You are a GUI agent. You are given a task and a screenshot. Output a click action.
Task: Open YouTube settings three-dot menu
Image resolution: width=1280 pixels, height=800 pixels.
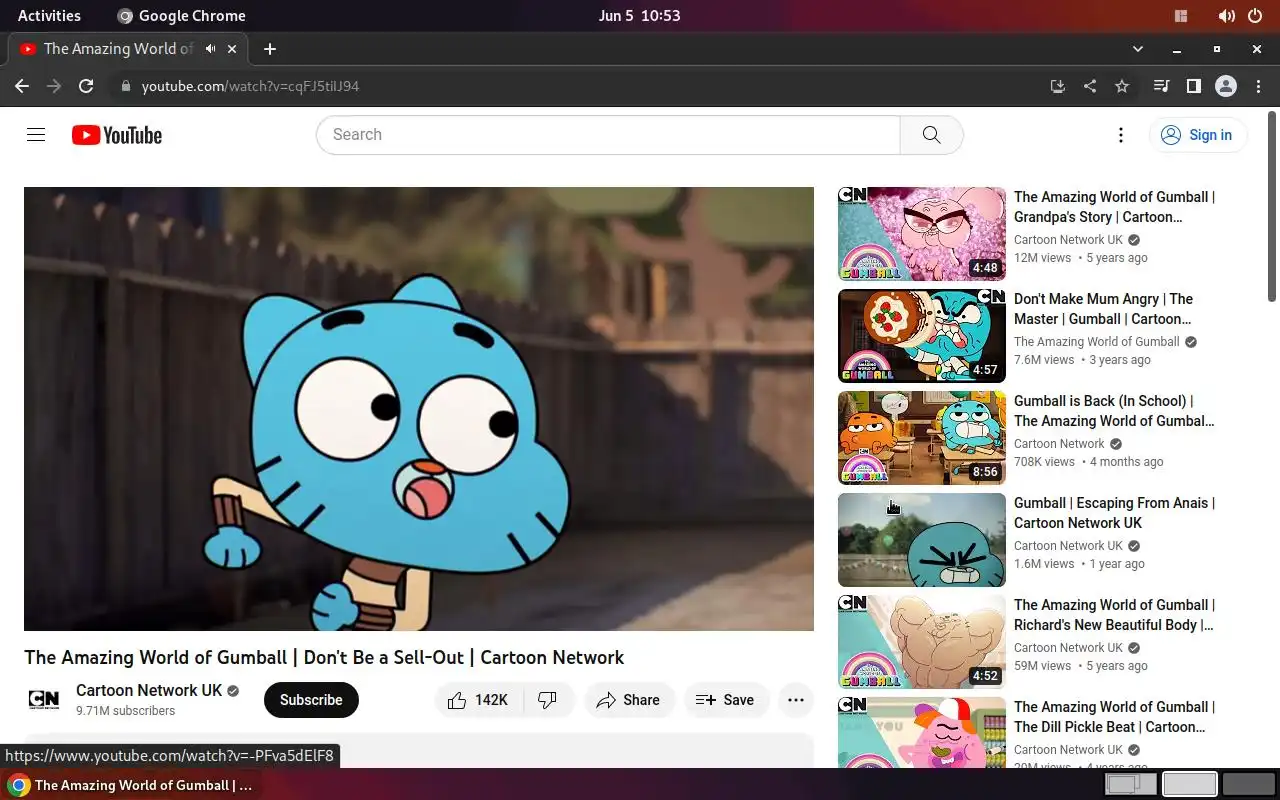coord(1121,135)
